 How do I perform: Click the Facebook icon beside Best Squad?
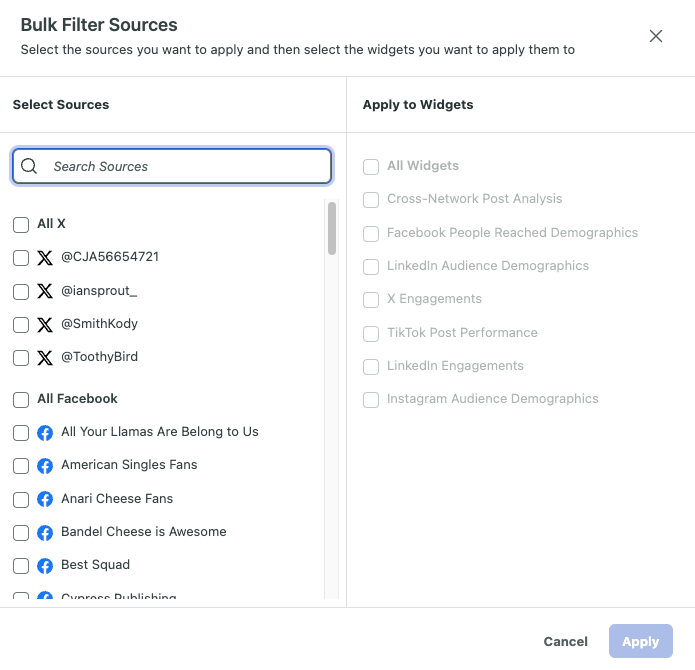tap(45, 566)
